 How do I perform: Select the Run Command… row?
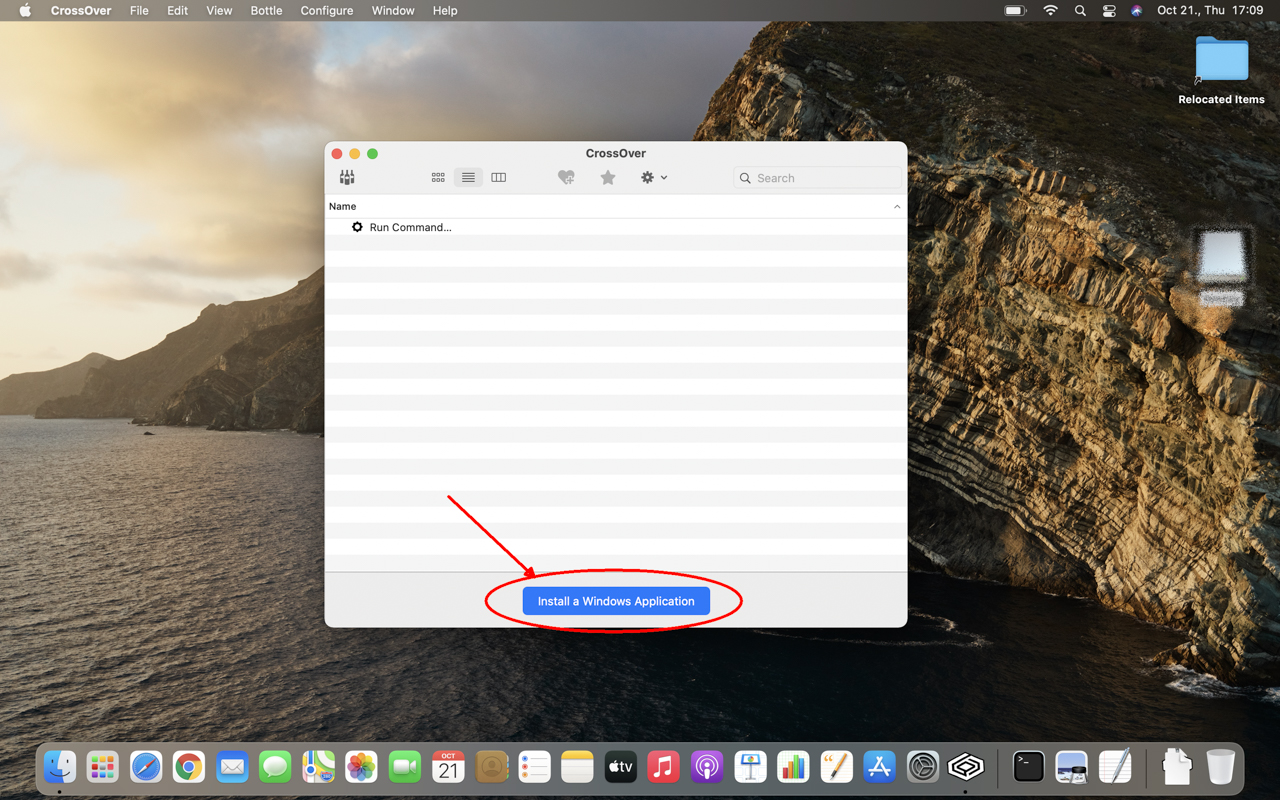(616, 227)
